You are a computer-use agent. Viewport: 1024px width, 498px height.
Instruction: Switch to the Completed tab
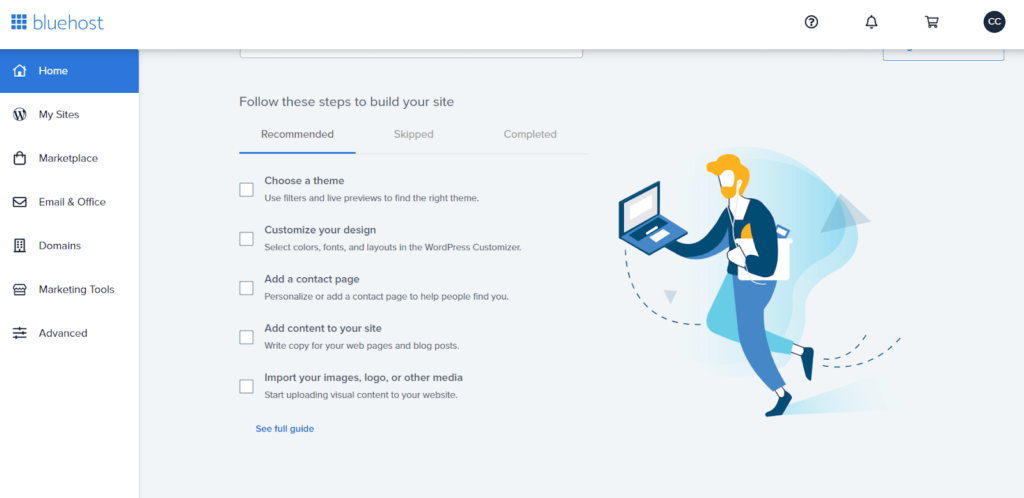coord(530,134)
